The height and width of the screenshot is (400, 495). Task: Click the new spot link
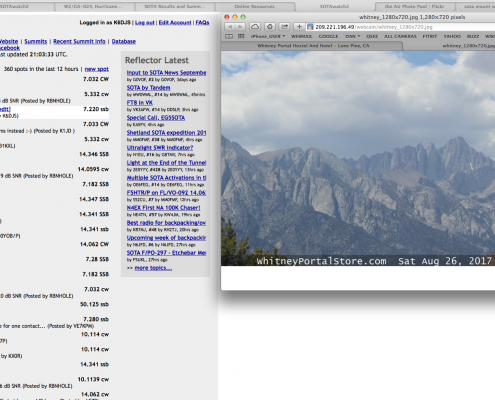pyautogui.click(x=97, y=69)
